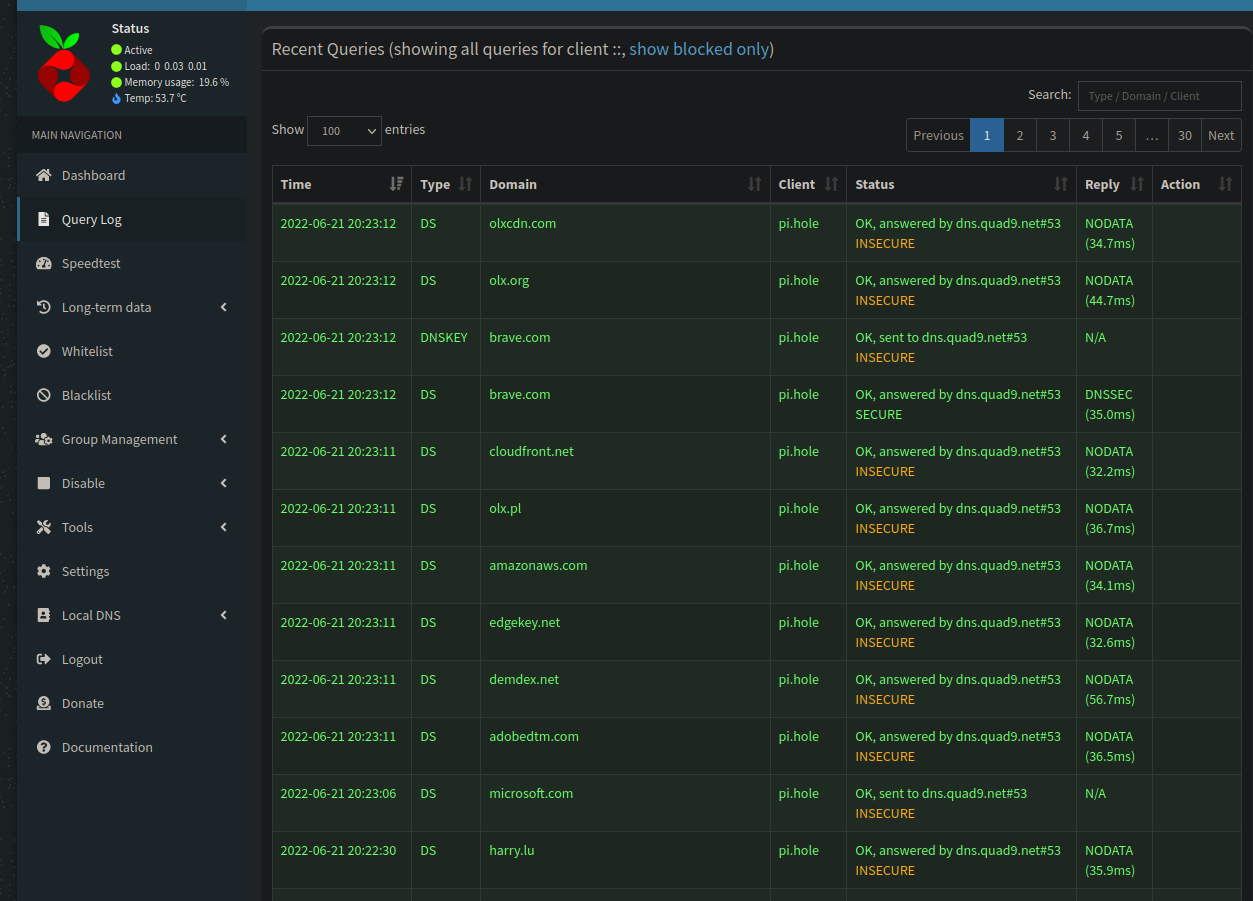This screenshot has height=901, width=1253.
Task: Click the Local DNS address book icon
Action: pyautogui.click(x=43, y=615)
